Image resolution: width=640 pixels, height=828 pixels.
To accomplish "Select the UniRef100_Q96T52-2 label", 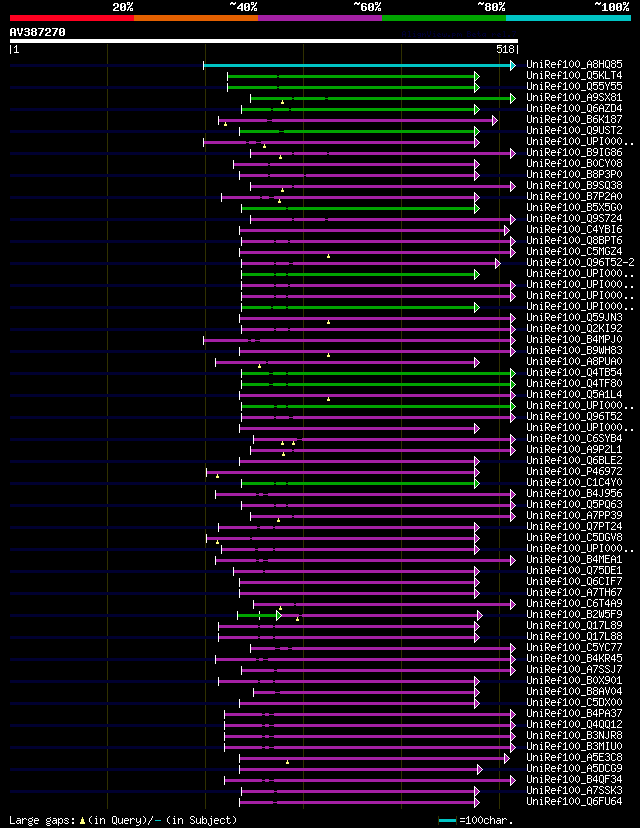I will tap(580, 262).
